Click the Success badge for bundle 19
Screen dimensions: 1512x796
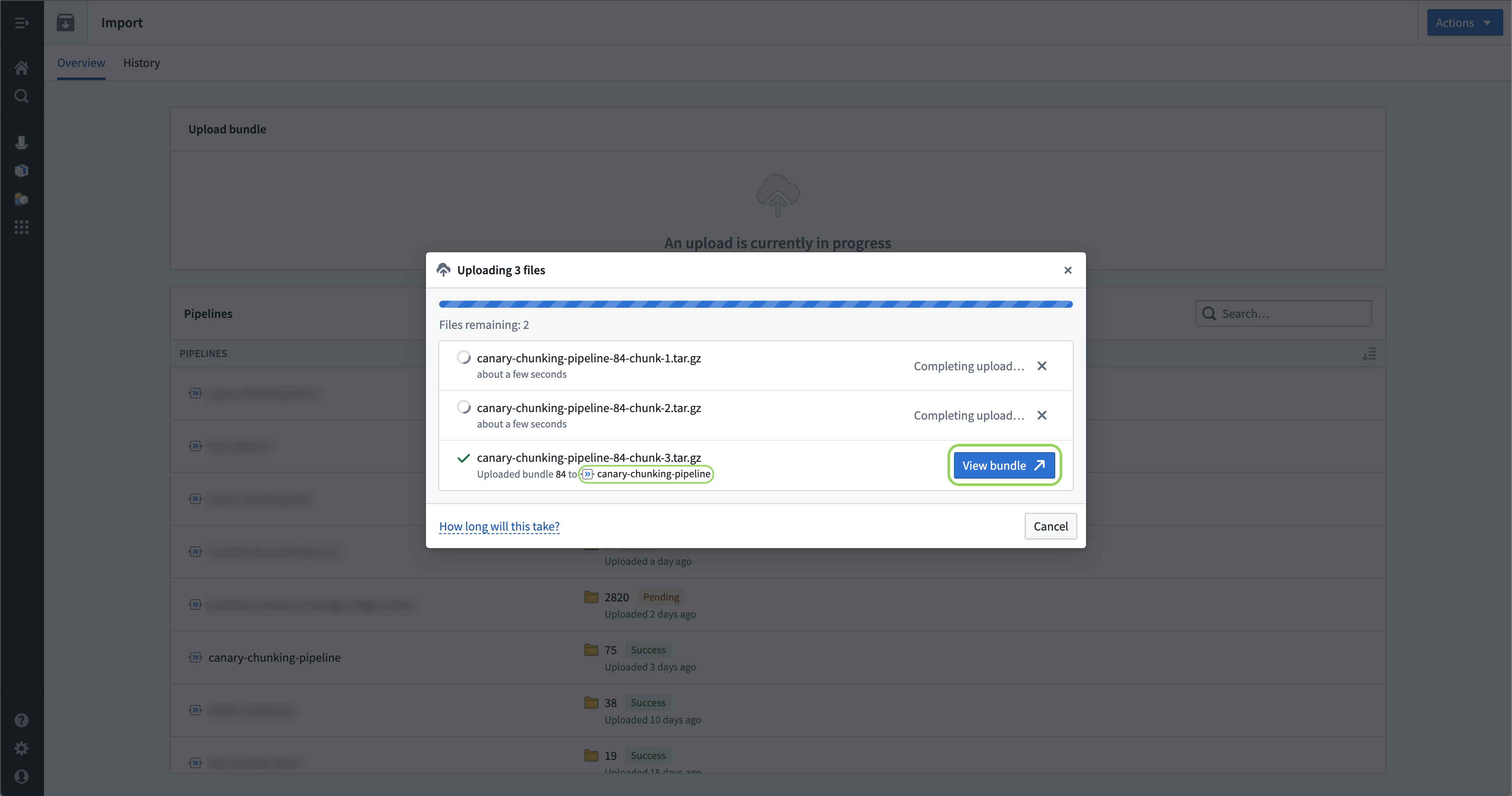click(648, 755)
